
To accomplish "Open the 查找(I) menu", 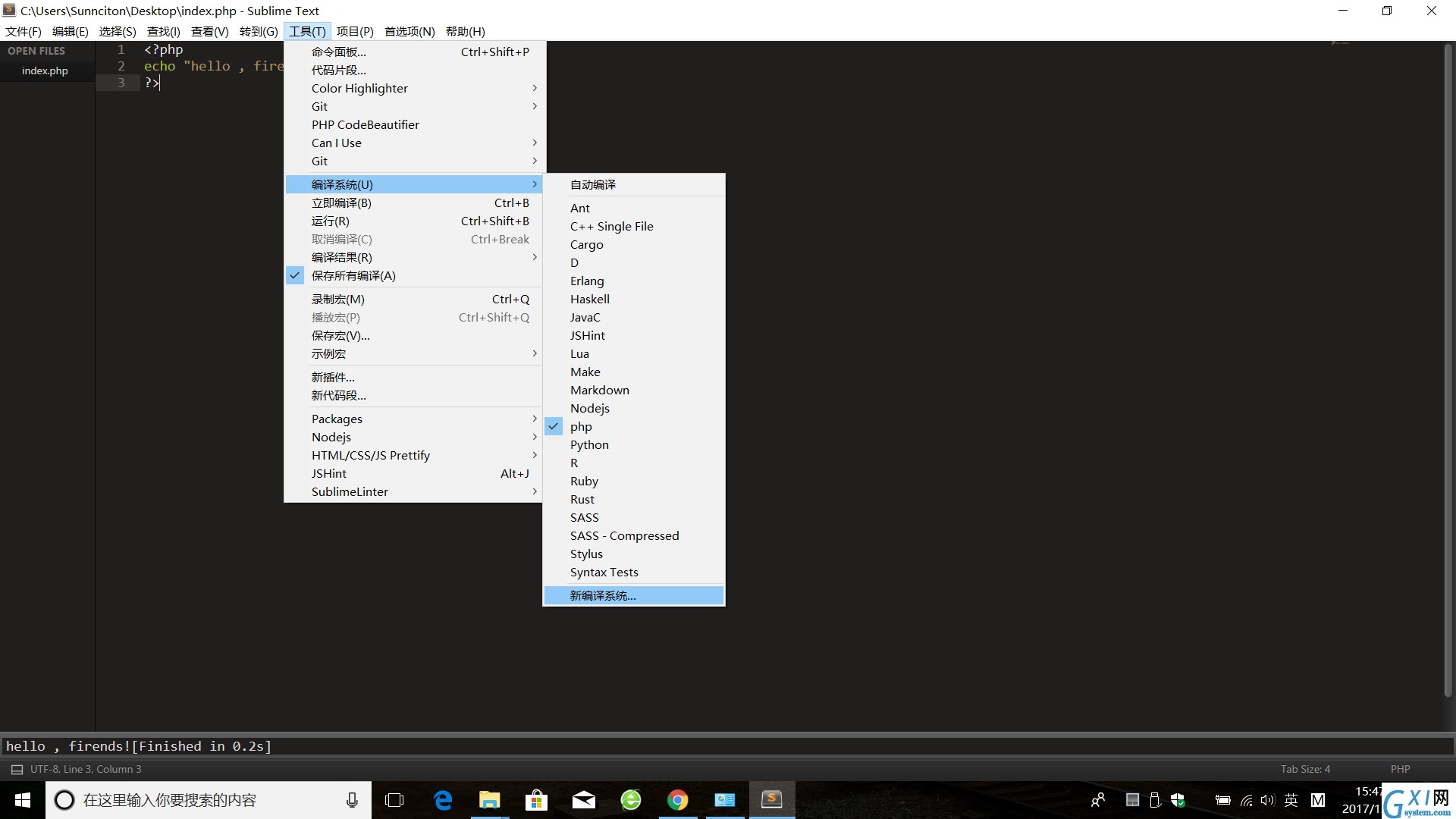I will pyautogui.click(x=163, y=31).
